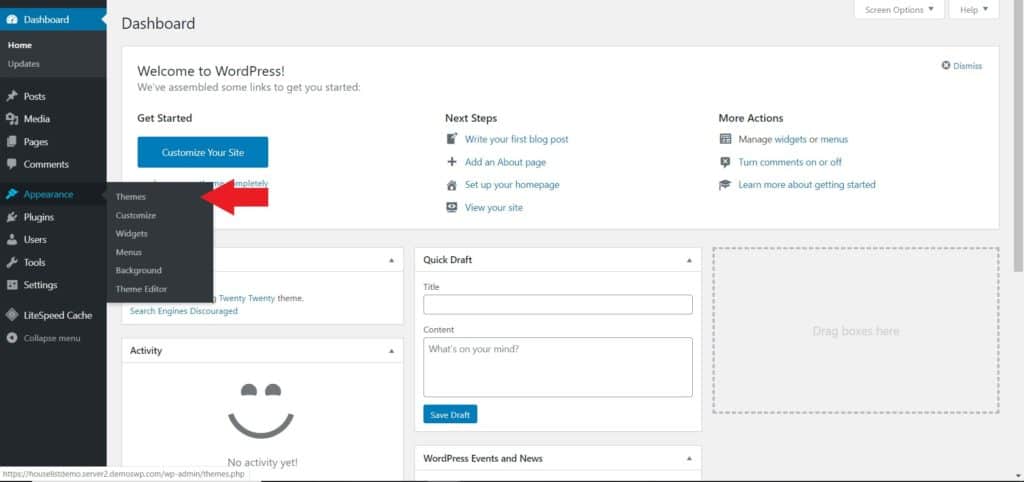Open View your site link

click(494, 208)
